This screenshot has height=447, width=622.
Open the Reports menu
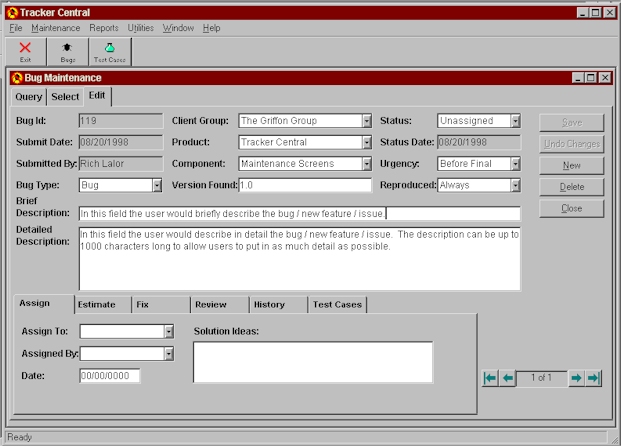pos(104,28)
